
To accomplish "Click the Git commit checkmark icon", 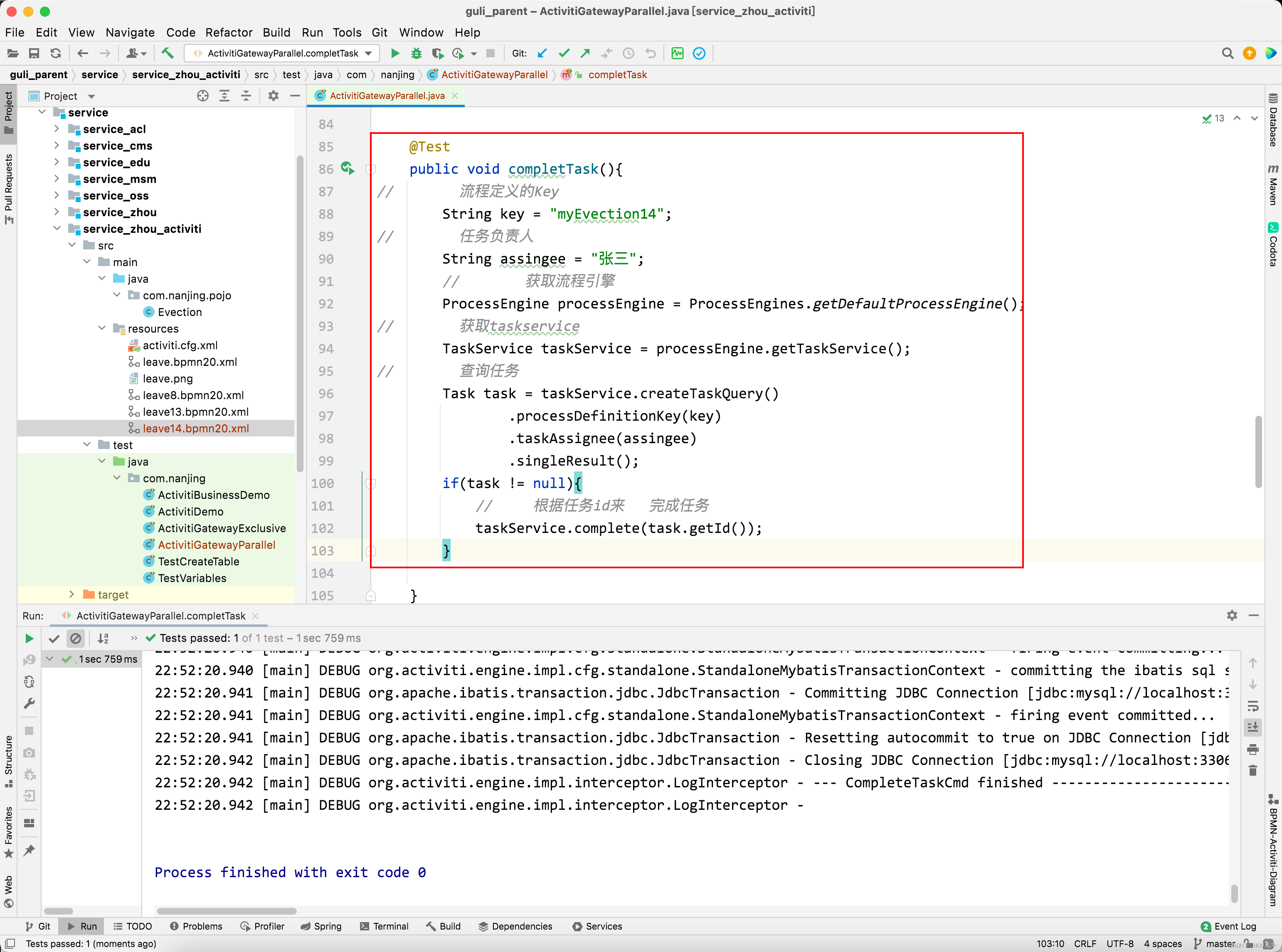I will point(564,53).
